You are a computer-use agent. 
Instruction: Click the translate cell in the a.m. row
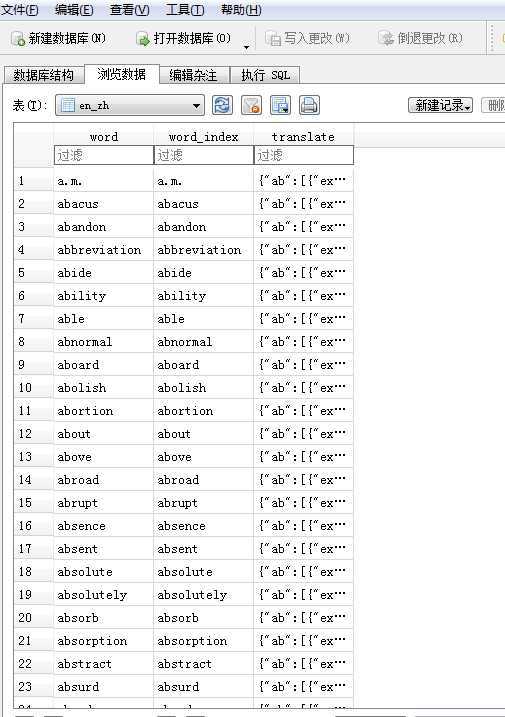[x=304, y=181]
